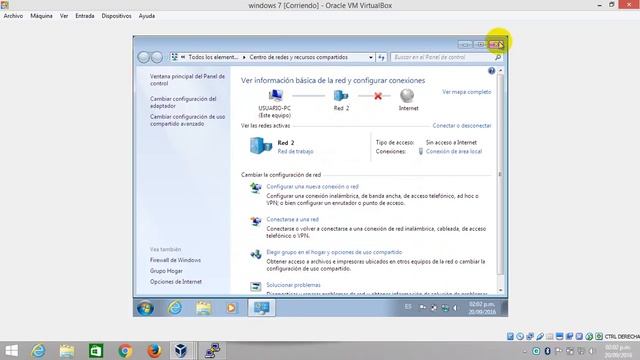
Task: Click the ES language indicator in guest tray
Action: pos(408,307)
